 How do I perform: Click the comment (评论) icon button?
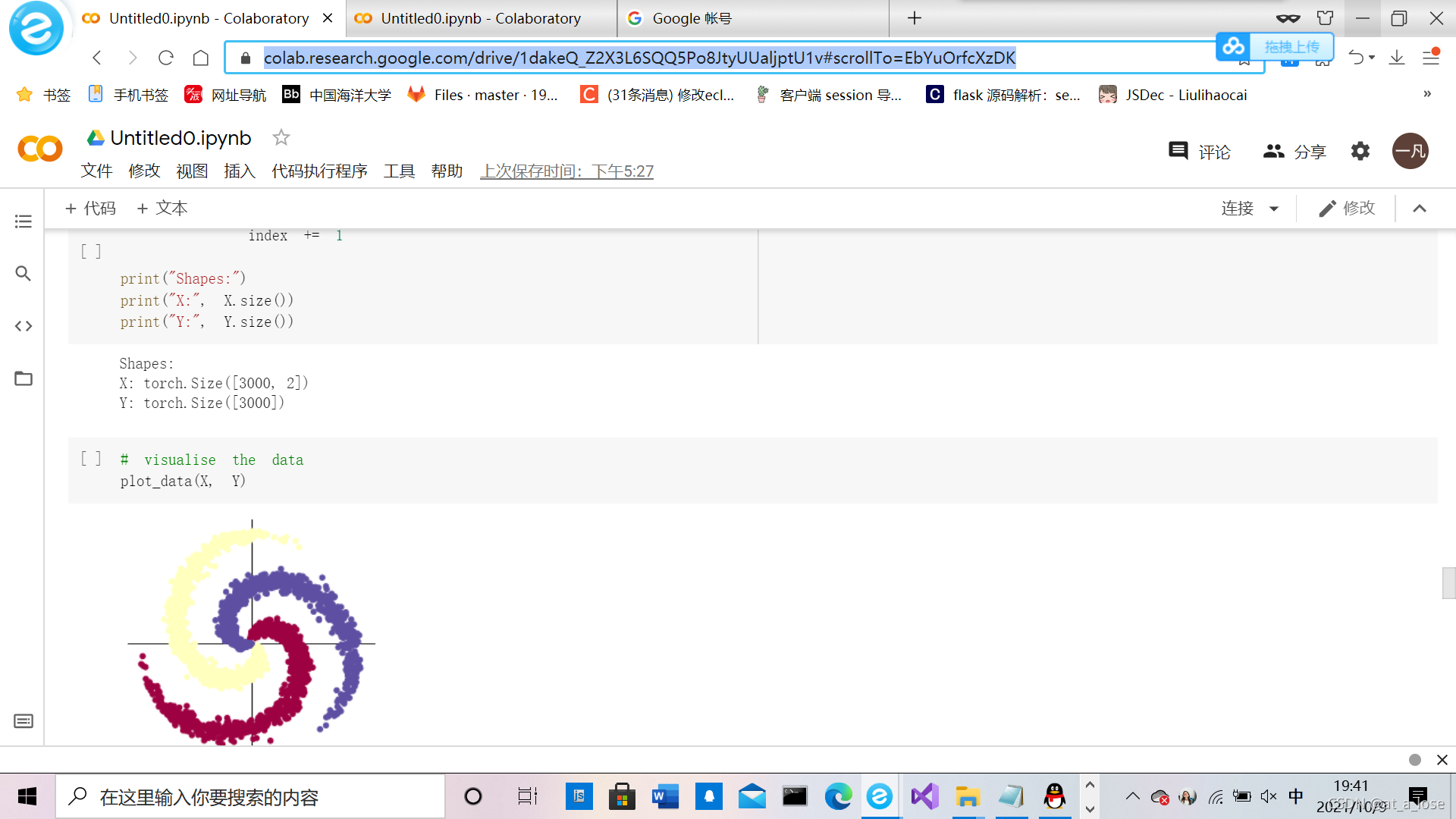(x=1178, y=151)
